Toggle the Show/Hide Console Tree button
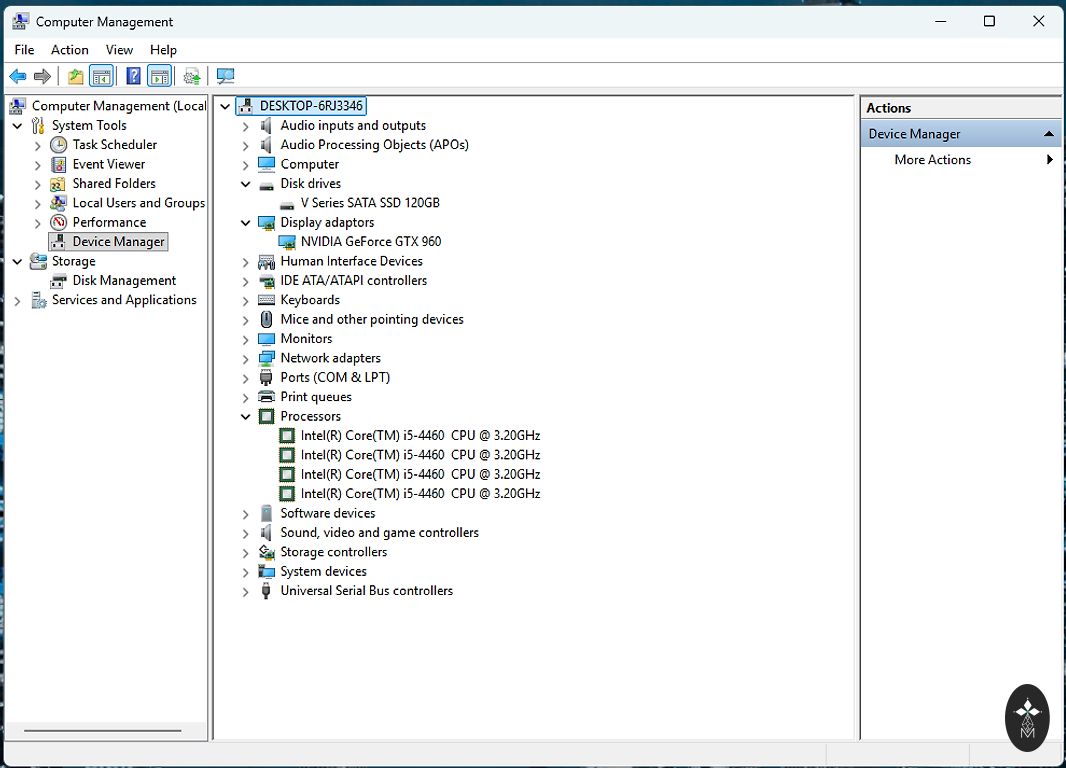Screen dimensions: 1066x768 101,76
